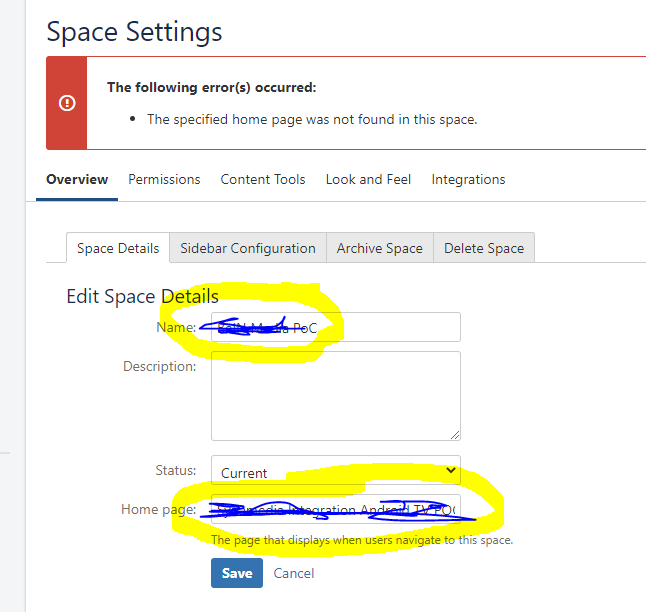Grab the Description textarea resize handle
The image size is (646, 612).
(x=455, y=435)
